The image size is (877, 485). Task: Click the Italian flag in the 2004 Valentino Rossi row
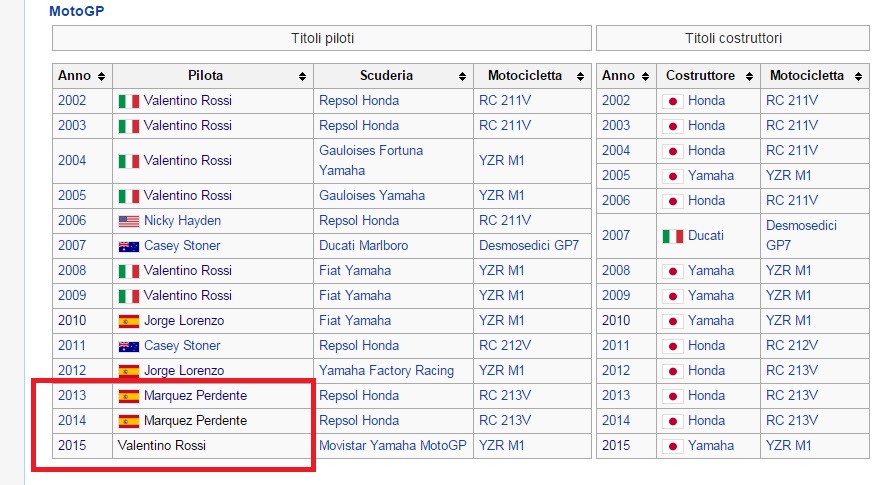pos(128,161)
